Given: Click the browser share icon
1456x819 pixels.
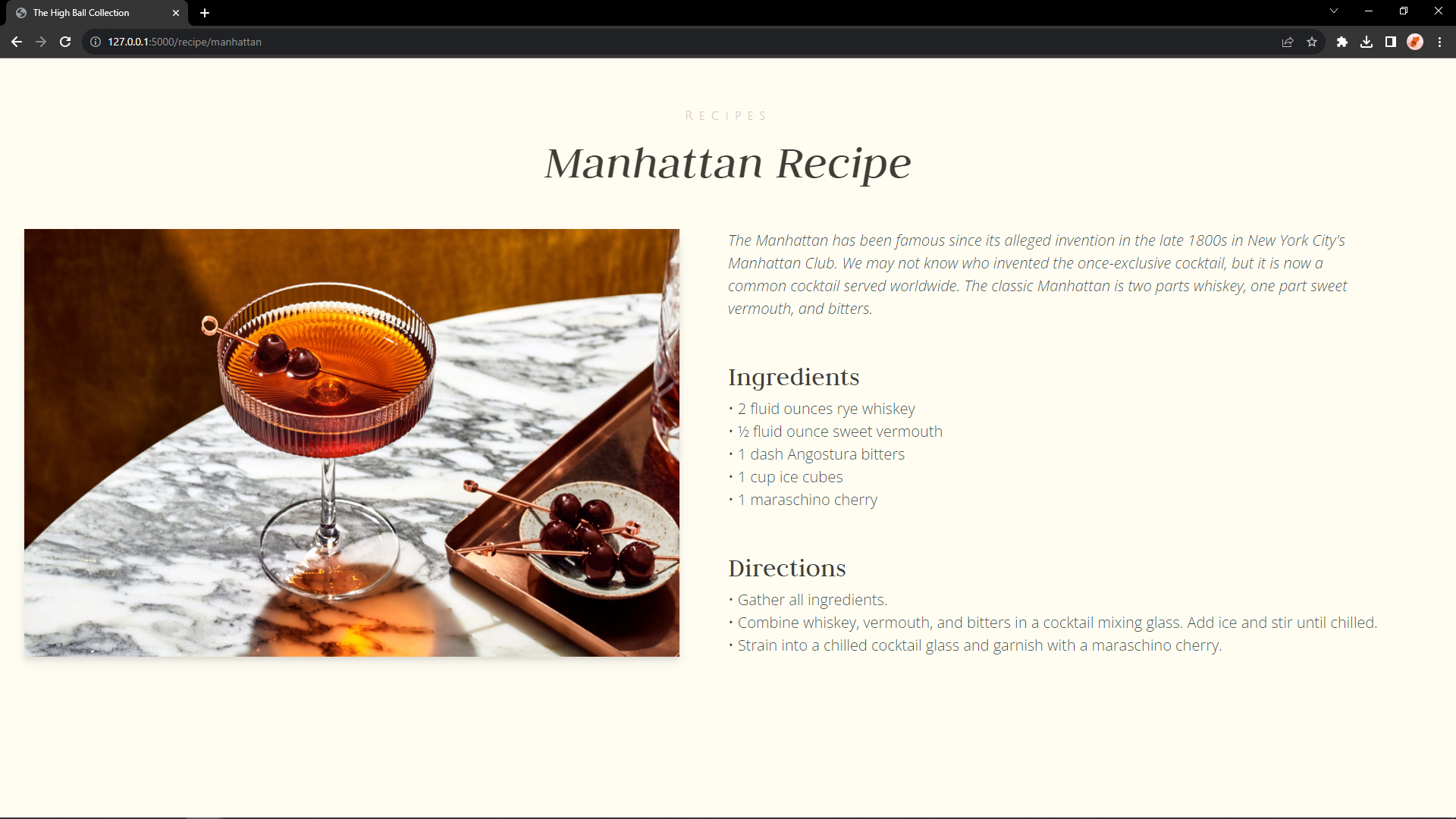Looking at the screenshot, I should [1289, 42].
